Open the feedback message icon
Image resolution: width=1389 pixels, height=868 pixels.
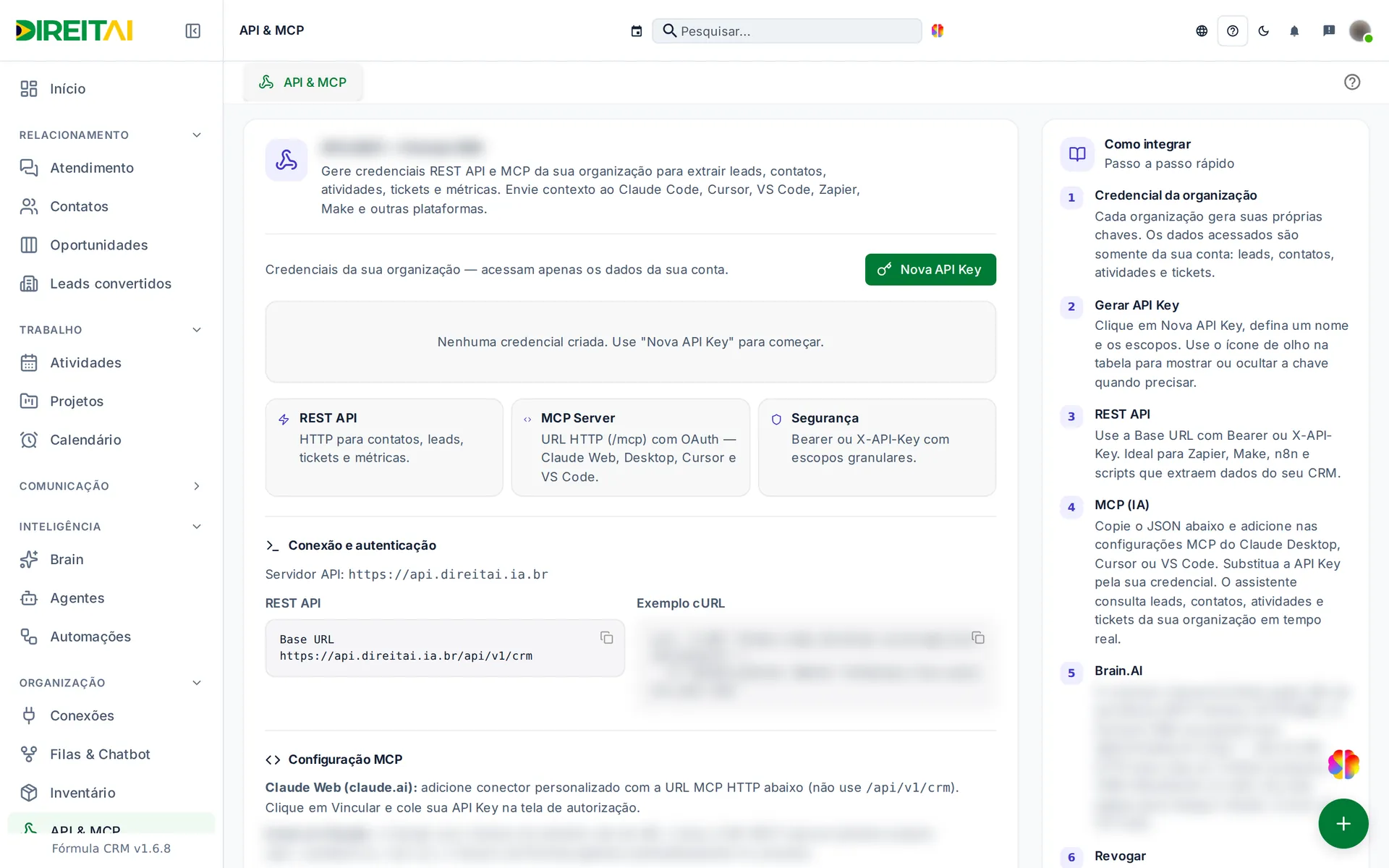point(1329,30)
